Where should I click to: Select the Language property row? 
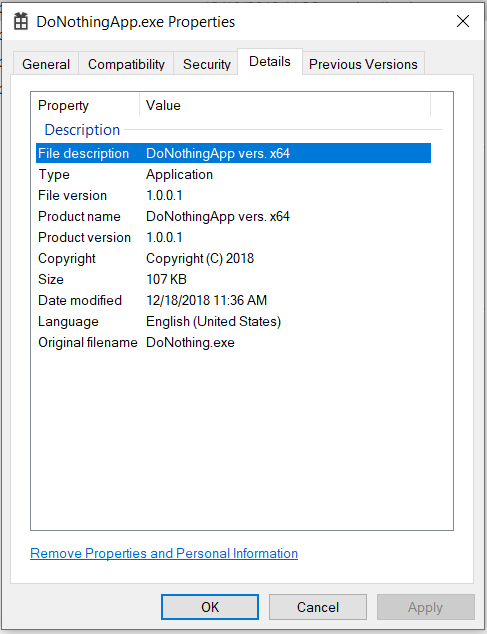[233, 321]
